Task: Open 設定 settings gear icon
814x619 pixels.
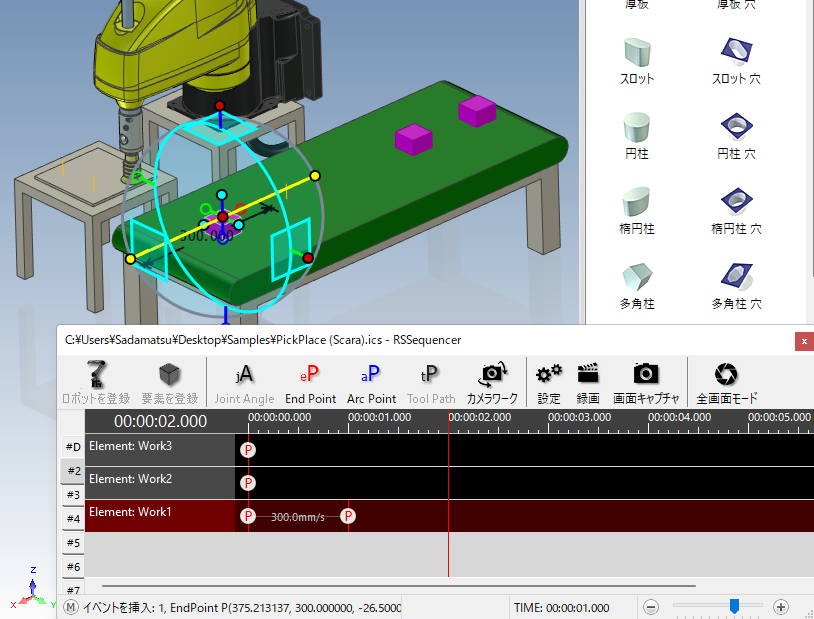Action: 549,374
